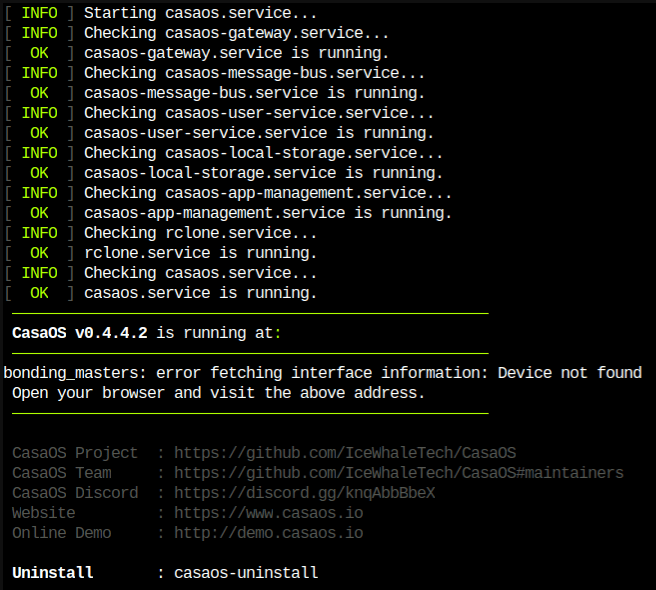
Task: Click 'Starting casaos.service...' log line
Action: pos(200,13)
